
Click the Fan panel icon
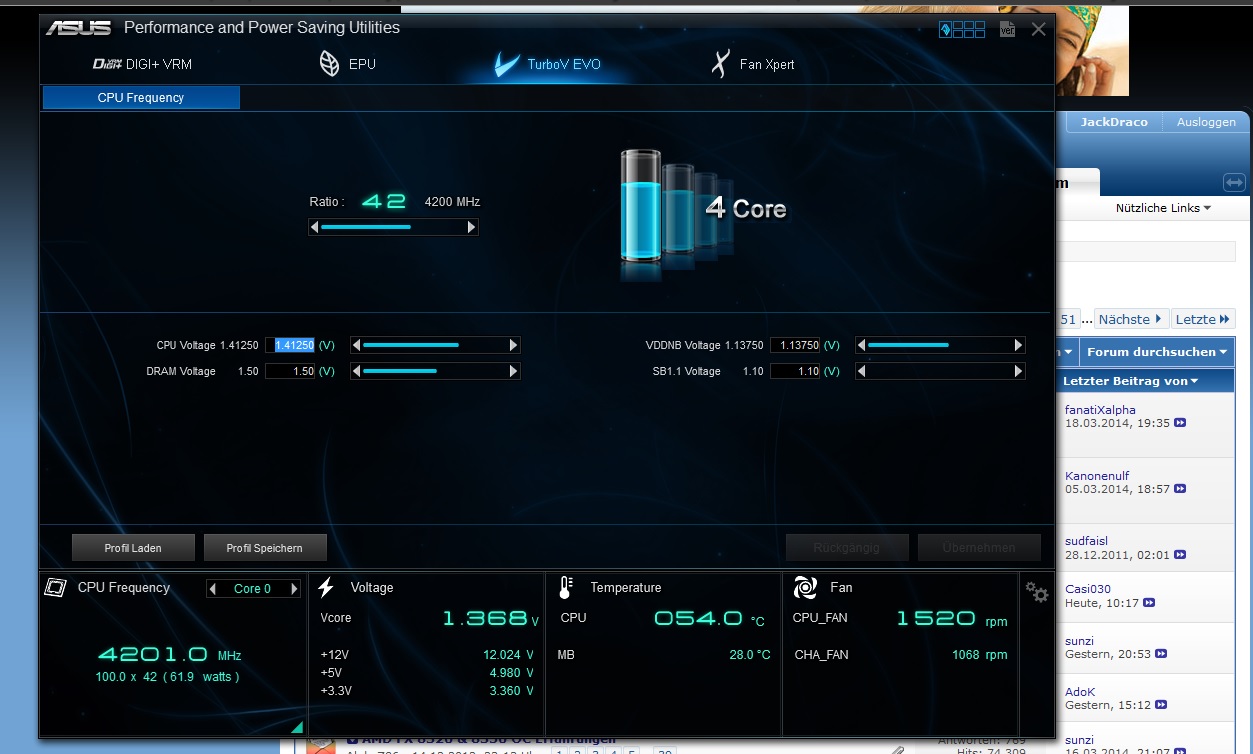(805, 588)
